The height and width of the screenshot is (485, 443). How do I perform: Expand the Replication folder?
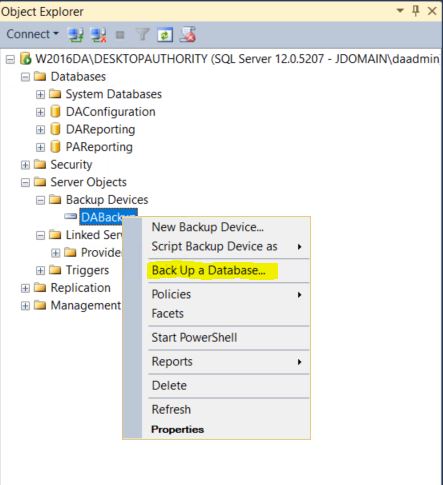point(25,288)
